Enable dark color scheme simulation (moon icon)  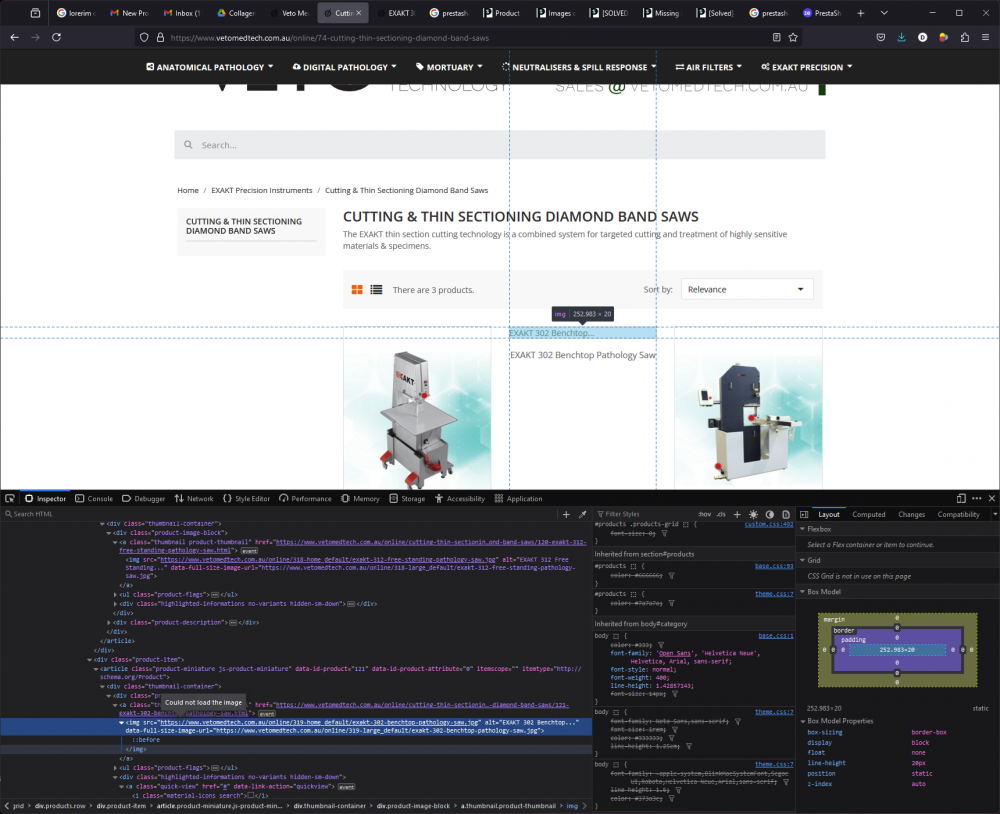pos(770,514)
